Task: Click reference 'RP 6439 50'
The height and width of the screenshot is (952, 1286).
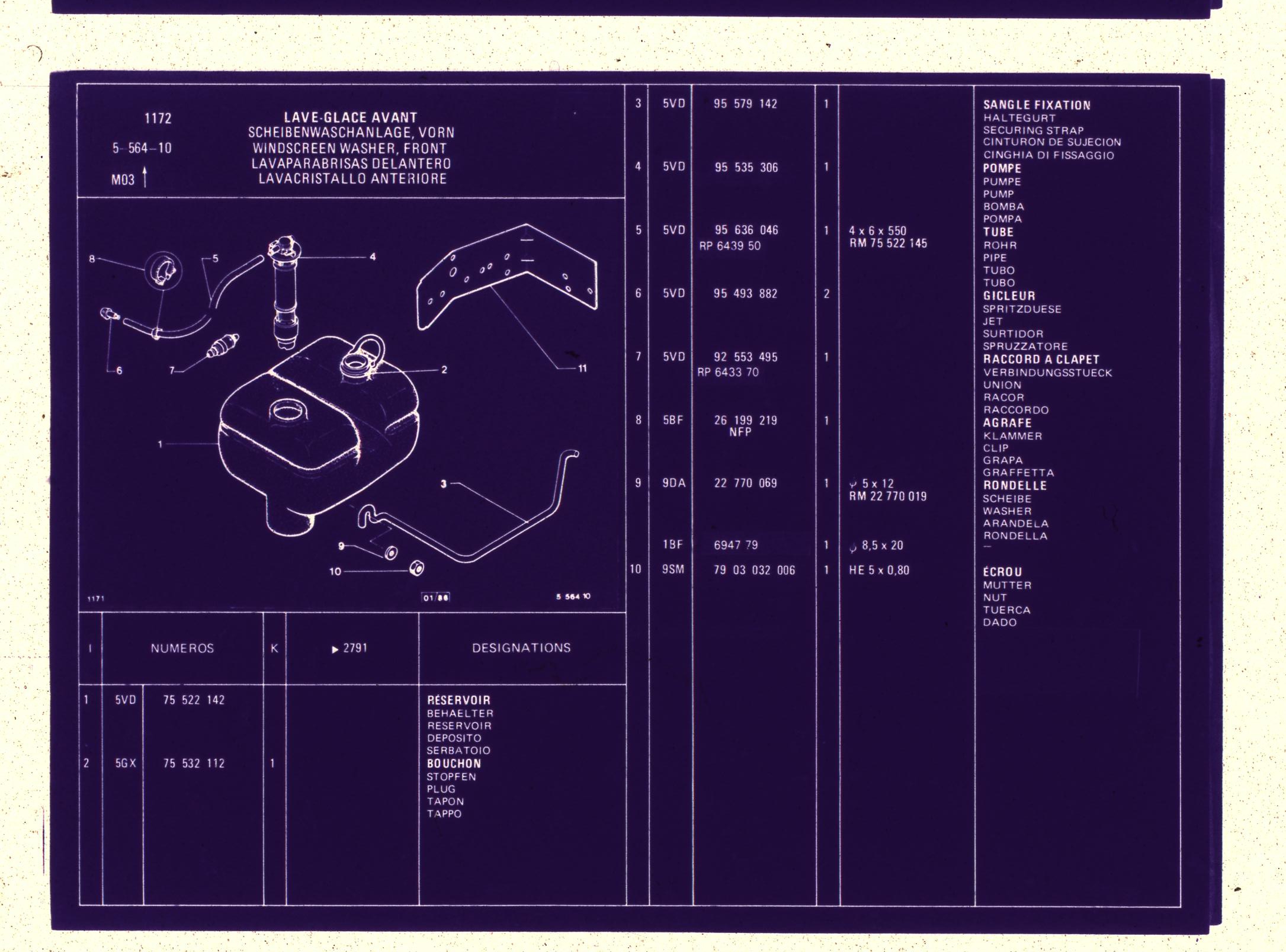Action: click(x=730, y=246)
